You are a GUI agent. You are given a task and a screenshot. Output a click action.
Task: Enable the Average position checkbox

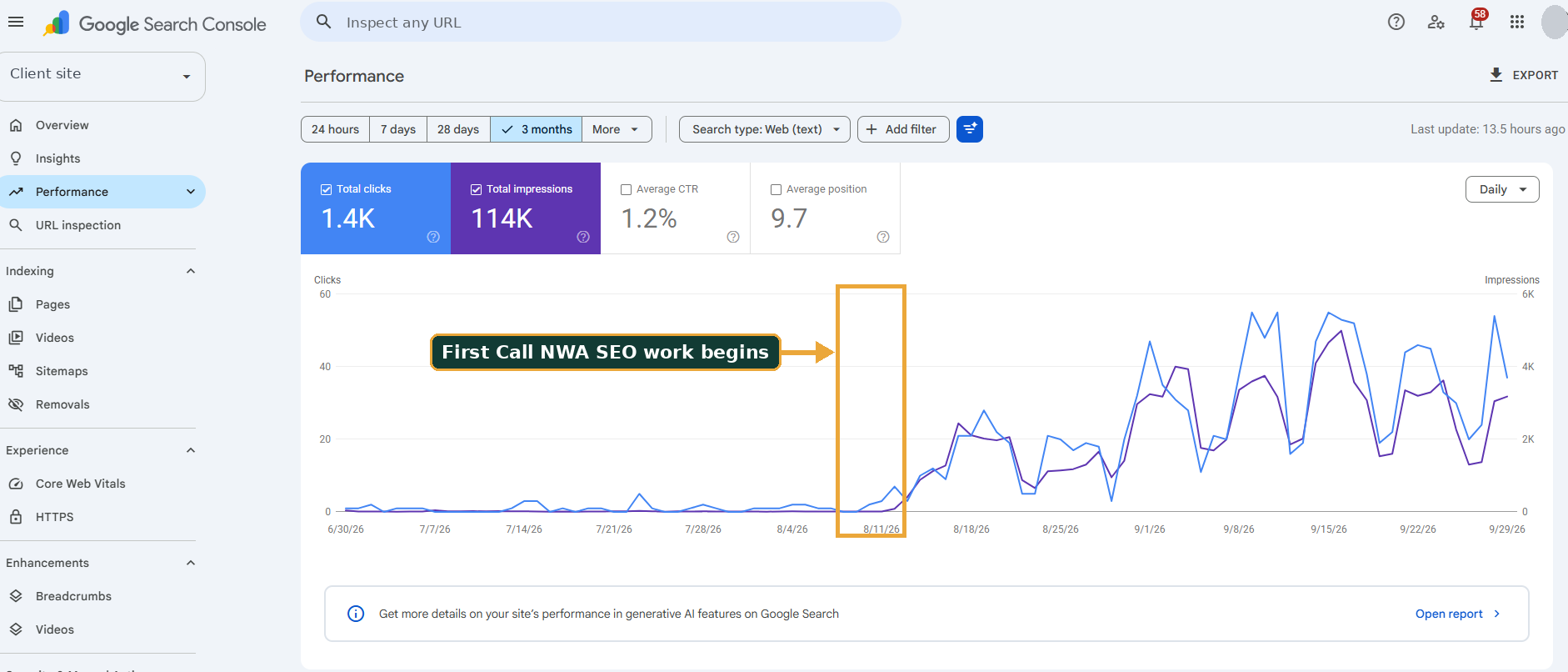[x=776, y=189]
